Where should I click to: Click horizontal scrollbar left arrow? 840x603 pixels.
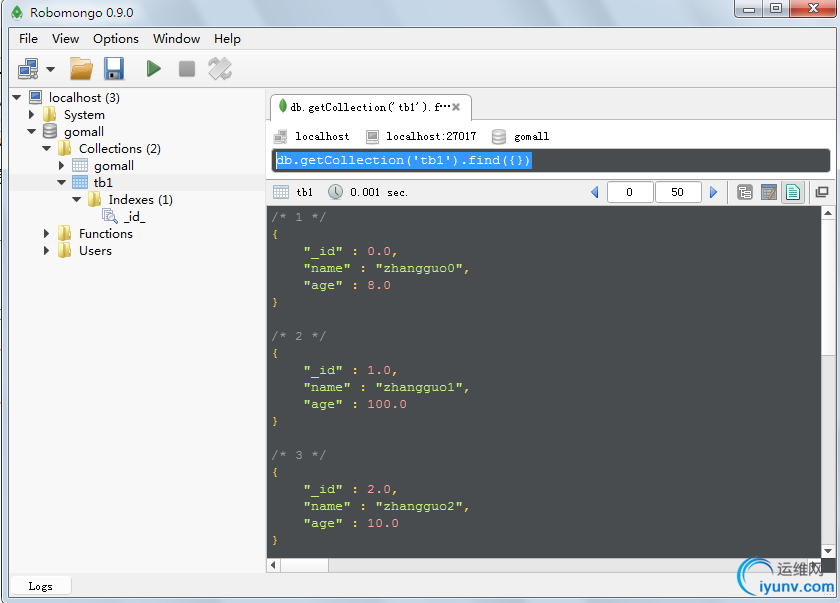pos(273,565)
